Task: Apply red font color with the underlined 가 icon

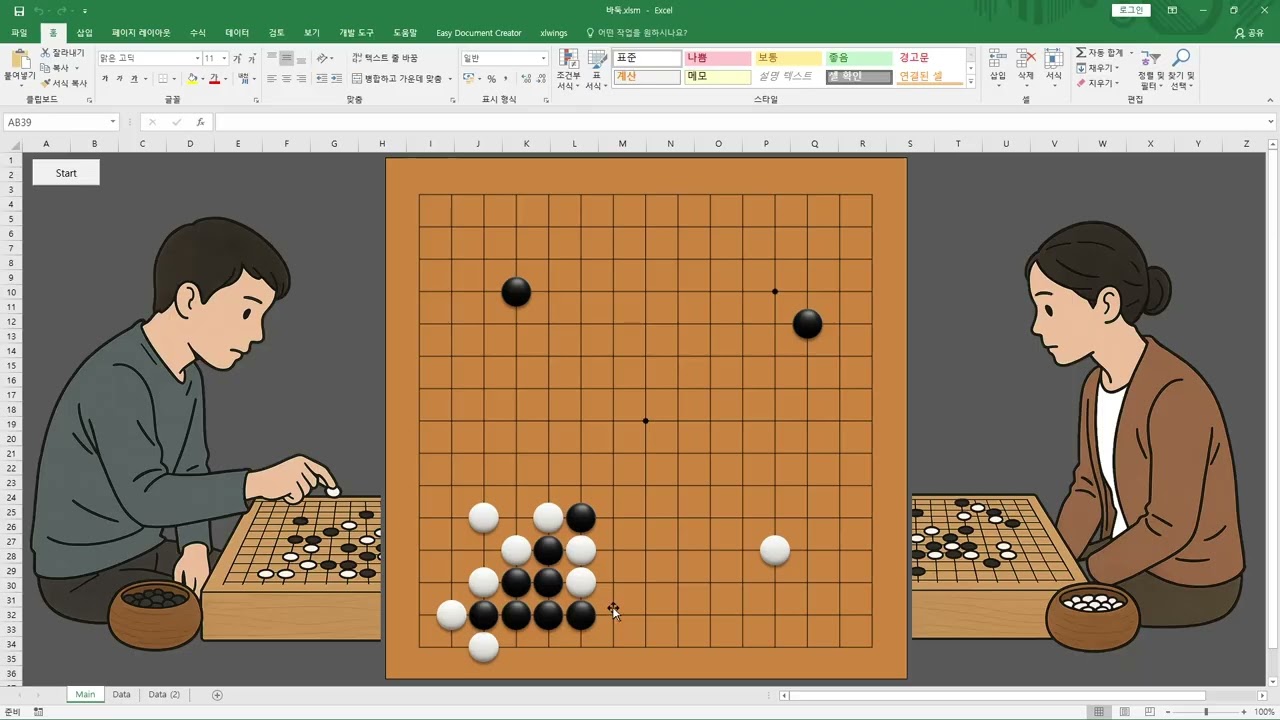Action: [x=214, y=79]
